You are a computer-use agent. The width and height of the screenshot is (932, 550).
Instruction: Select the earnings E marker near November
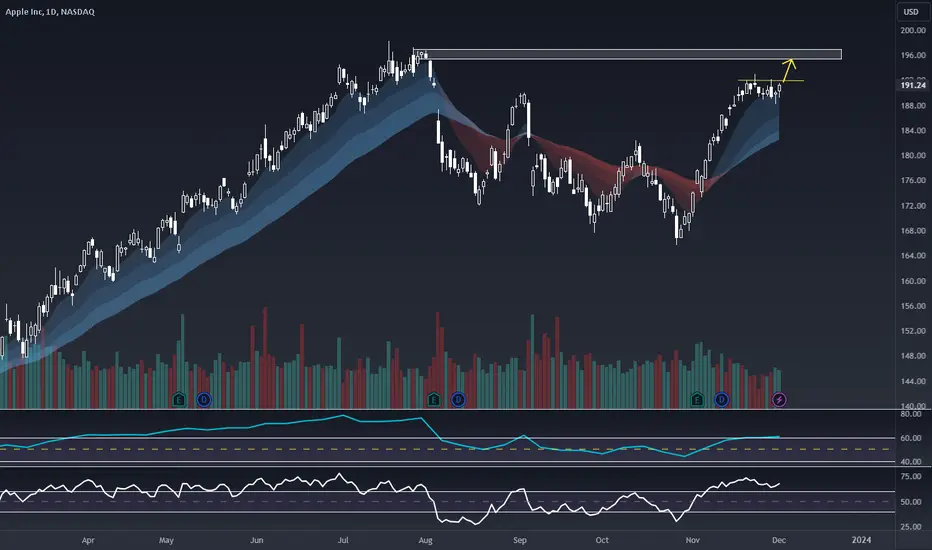[x=697, y=400]
